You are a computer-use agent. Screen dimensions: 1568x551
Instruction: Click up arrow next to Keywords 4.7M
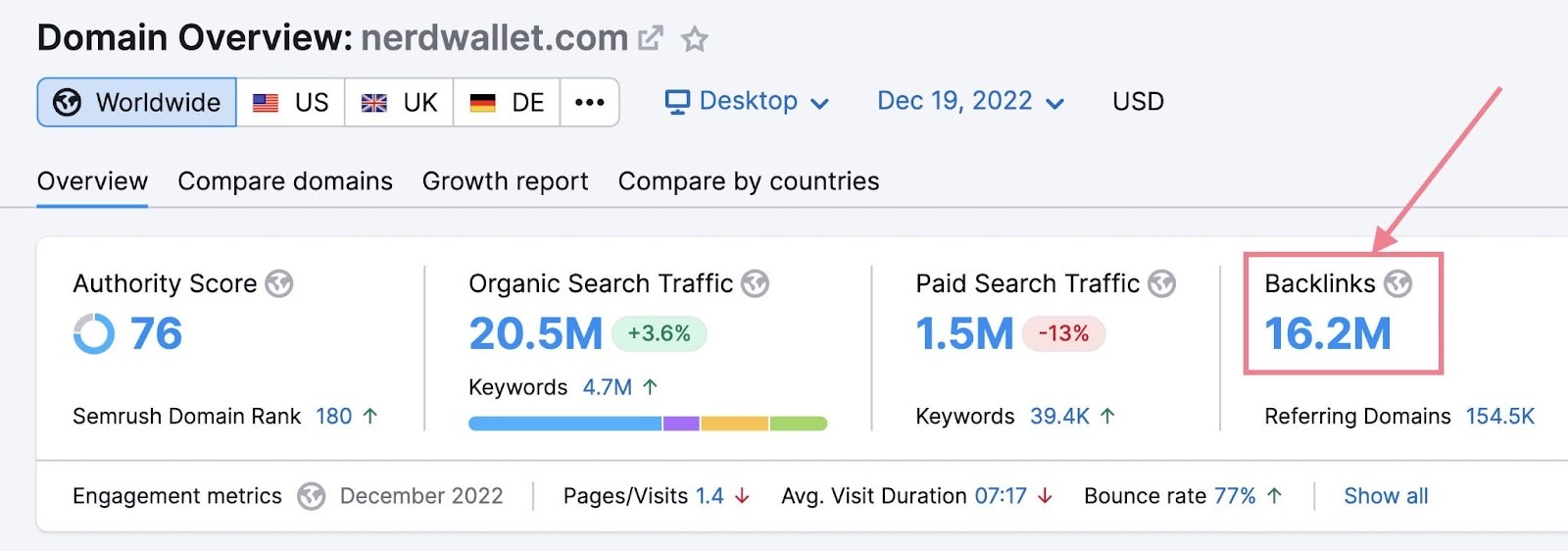coord(650,387)
